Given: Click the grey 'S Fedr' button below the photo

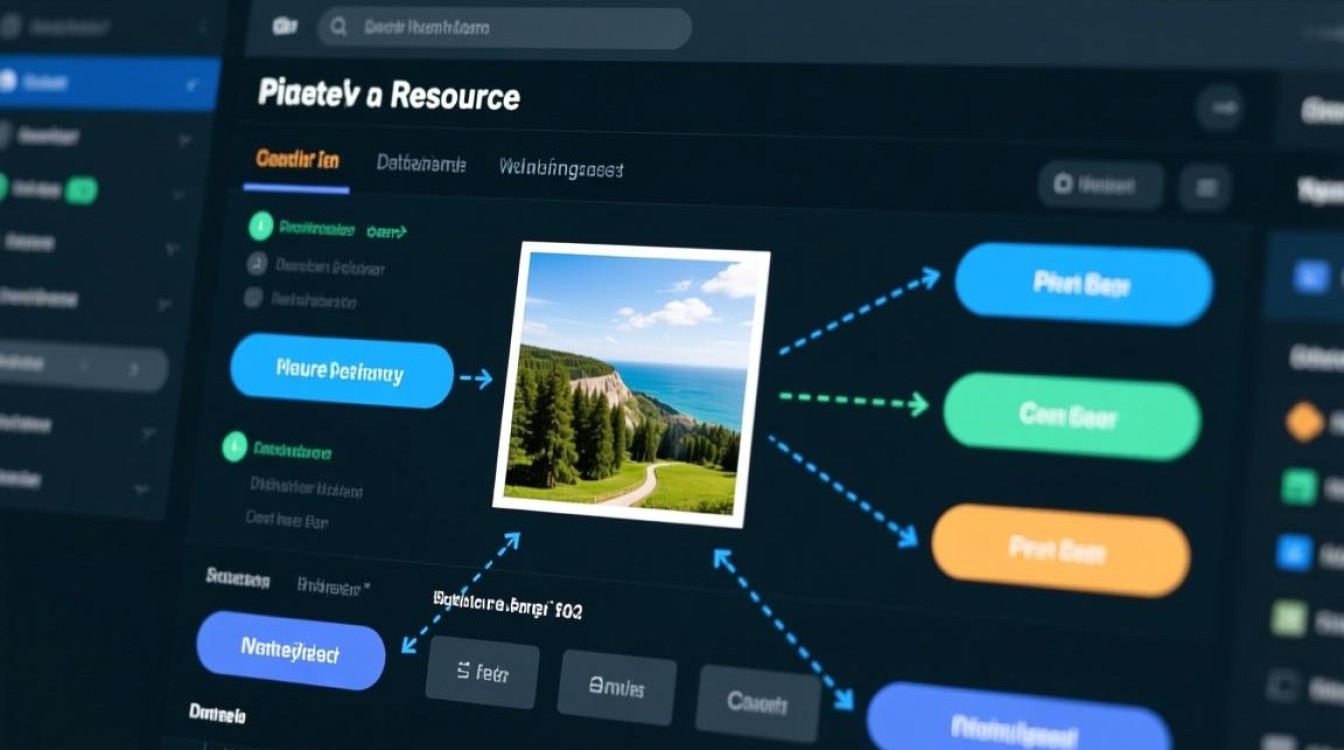Looking at the screenshot, I should (x=482, y=674).
